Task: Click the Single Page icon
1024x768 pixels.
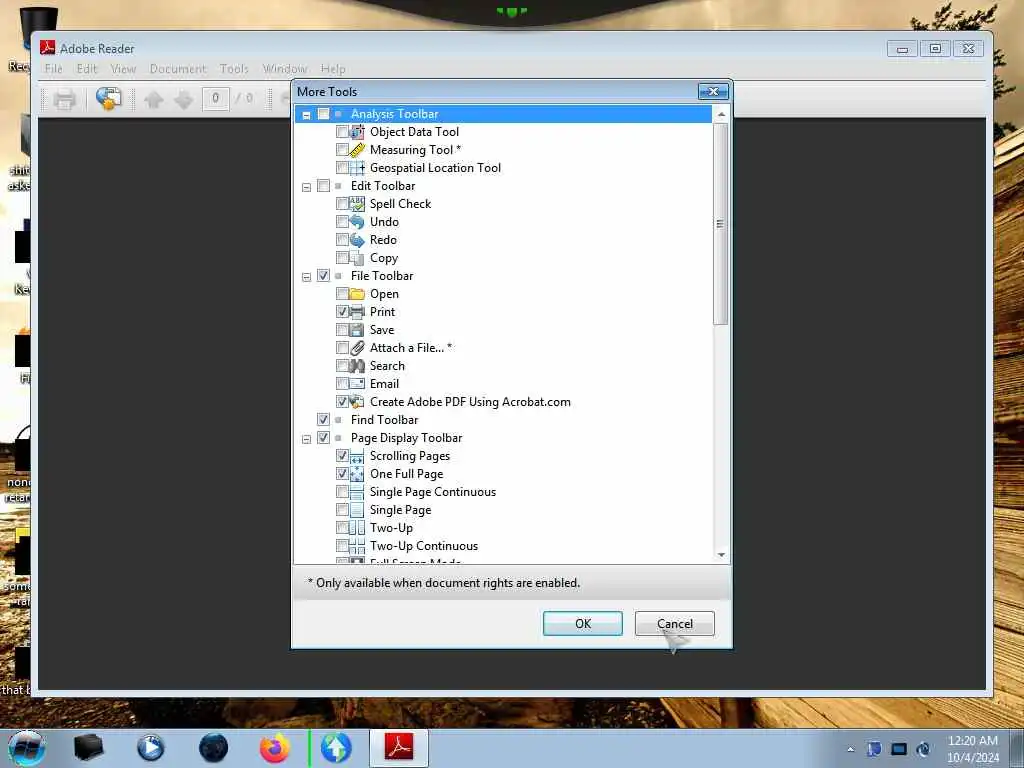Action: [357, 510]
